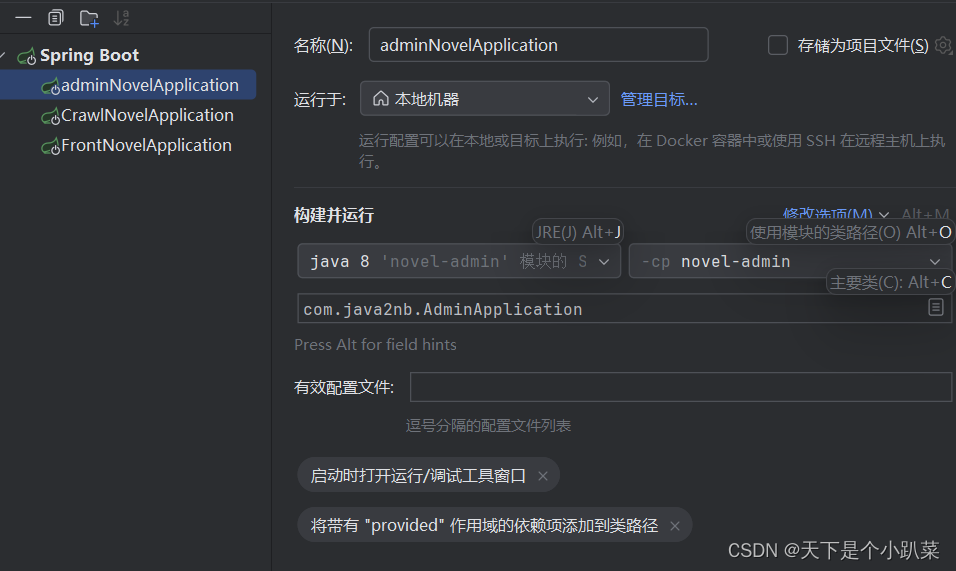
Task: Click the 有效配置文件 input field
Action: (680, 387)
